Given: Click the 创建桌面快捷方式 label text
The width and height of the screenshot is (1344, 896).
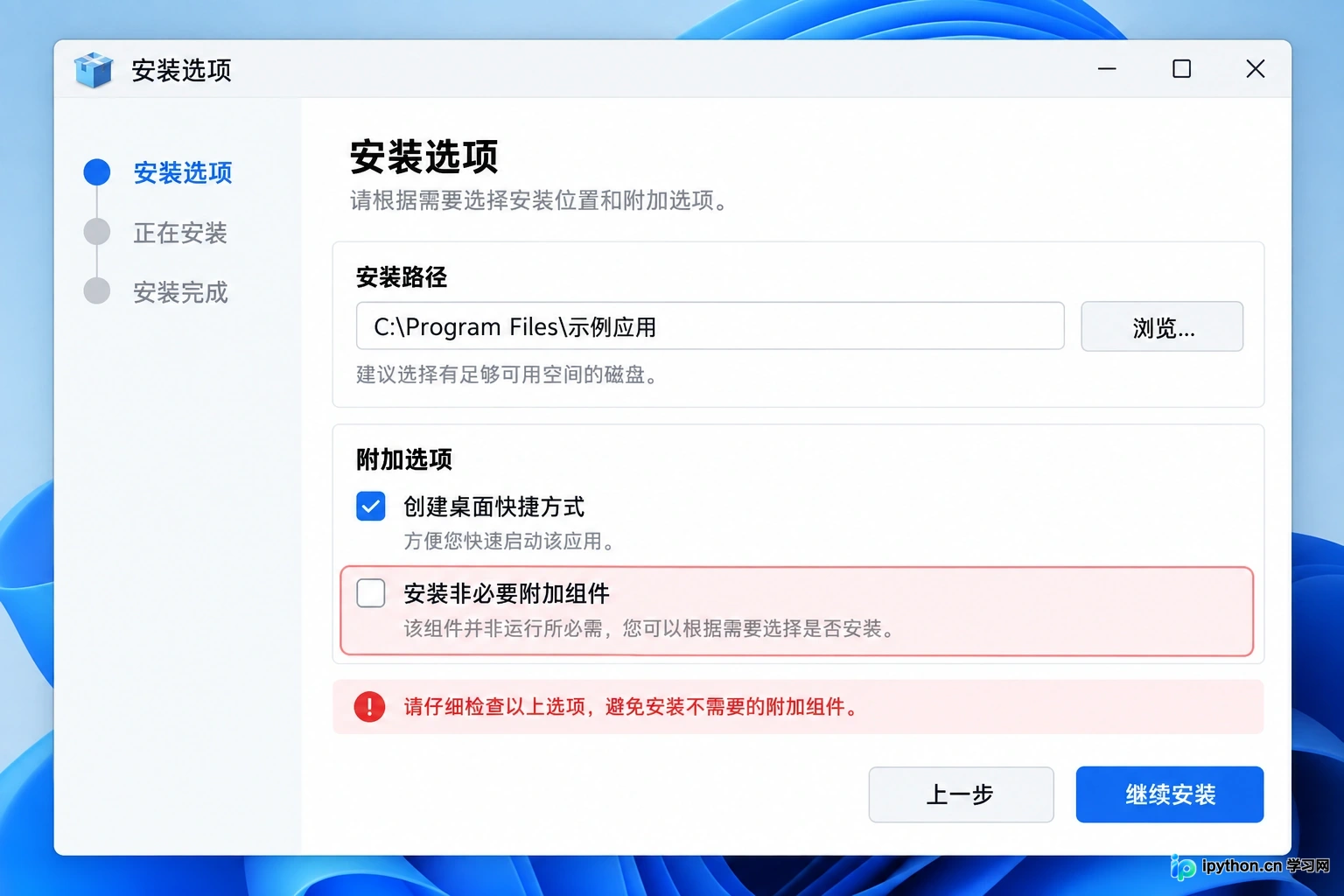Looking at the screenshot, I should pos(493,507).
